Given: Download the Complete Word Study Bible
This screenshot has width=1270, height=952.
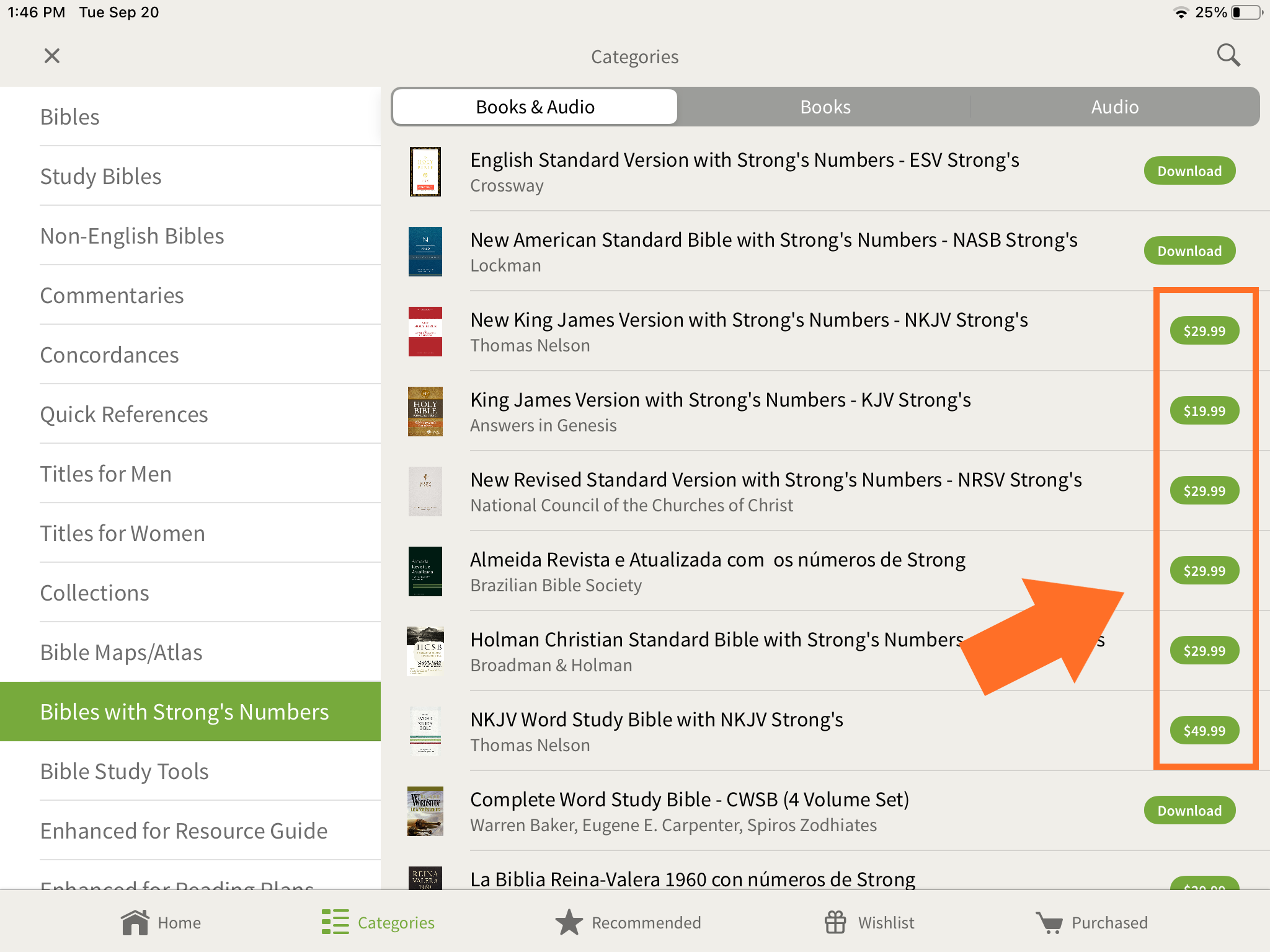Looking at the screenshot, I should tap(1189, 811).
